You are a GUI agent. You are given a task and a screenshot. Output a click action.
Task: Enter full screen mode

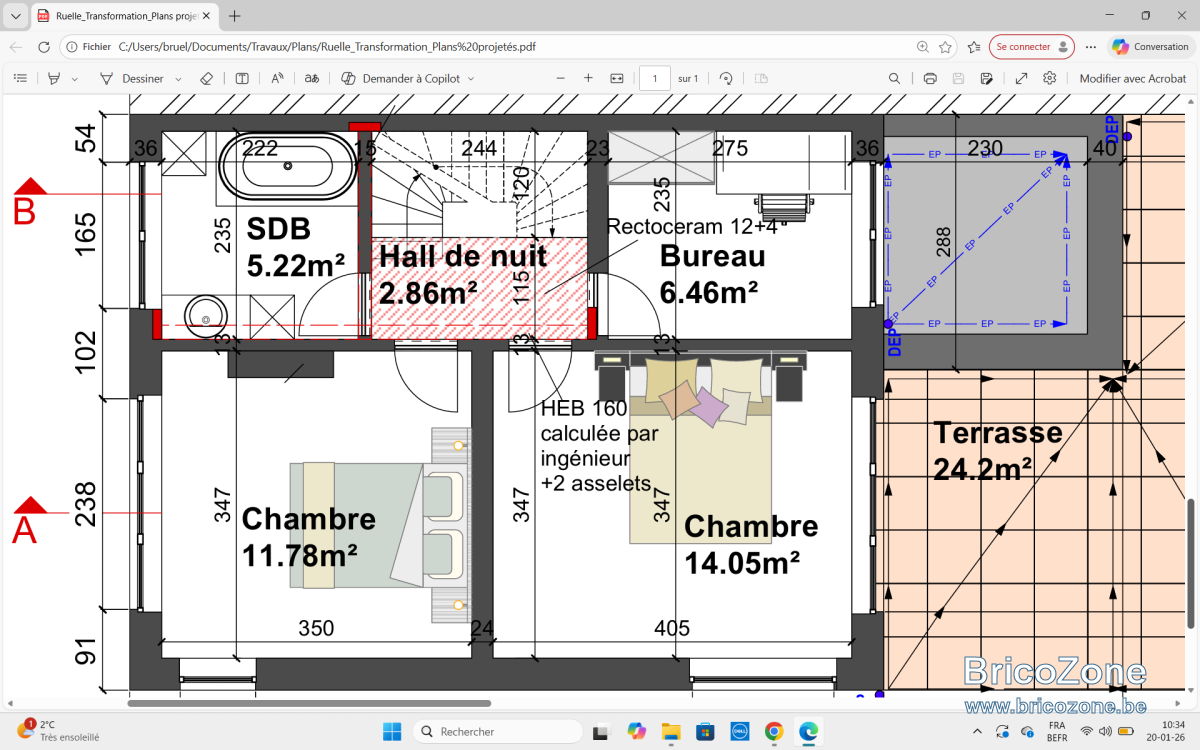coord(1021,78)
